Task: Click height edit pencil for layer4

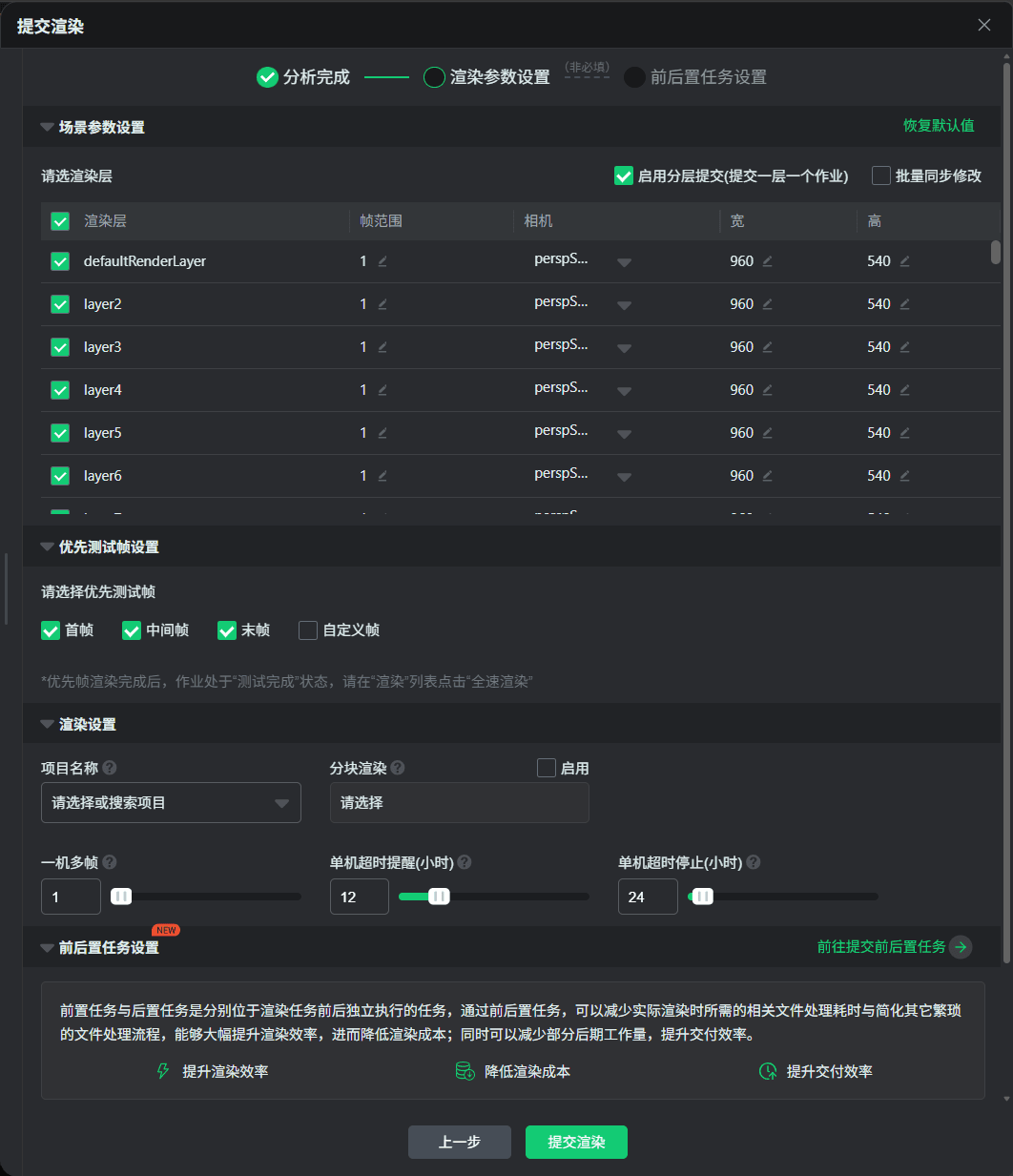Action: tap(905, 390)
